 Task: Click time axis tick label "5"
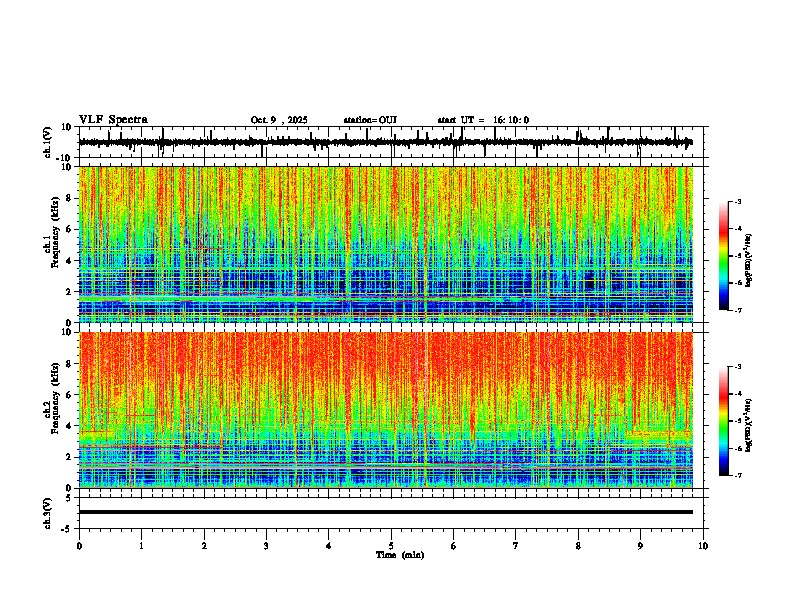pyautogui.click(x=391, y=546)
